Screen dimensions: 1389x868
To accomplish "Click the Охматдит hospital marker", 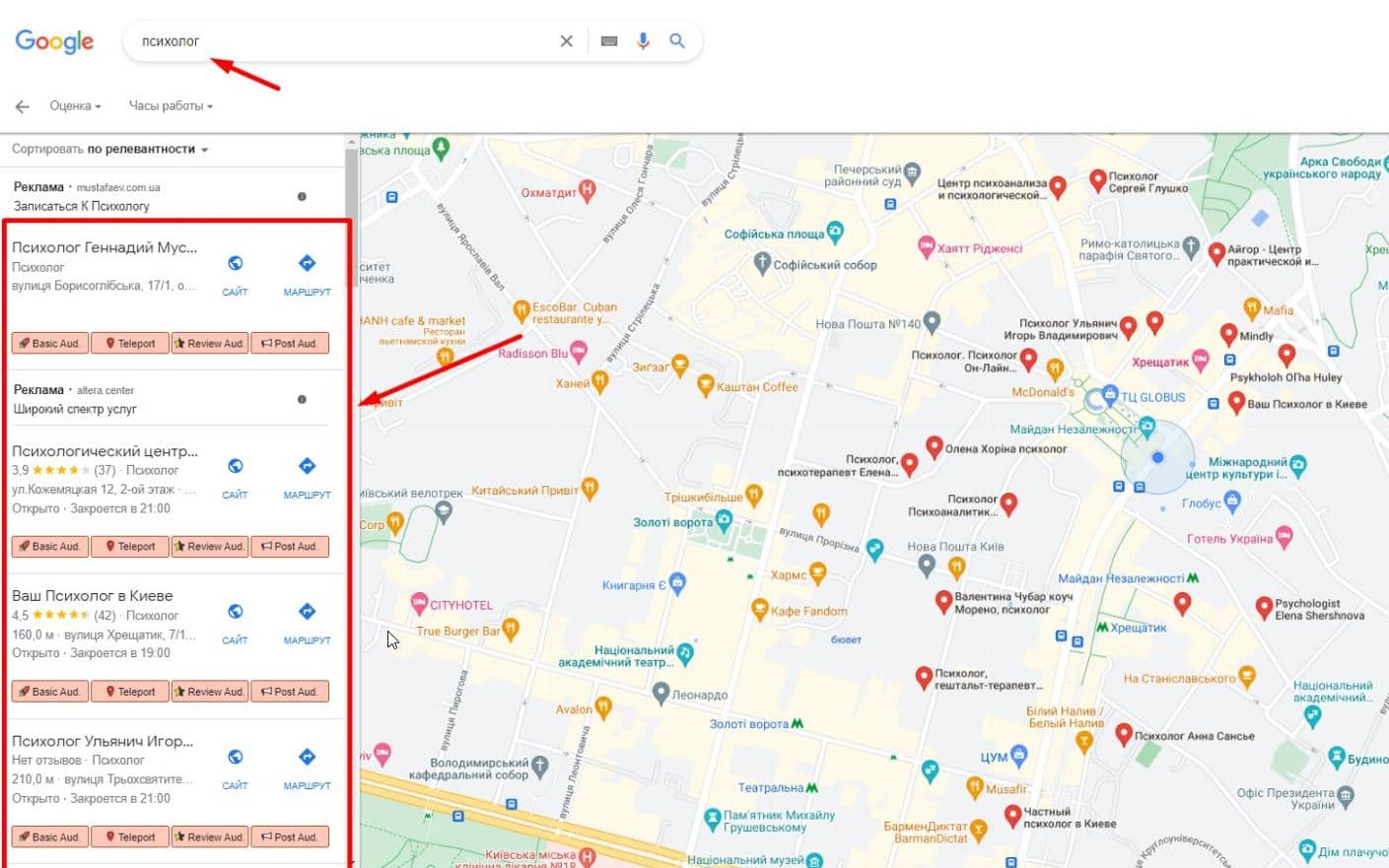I will point(588,190).
